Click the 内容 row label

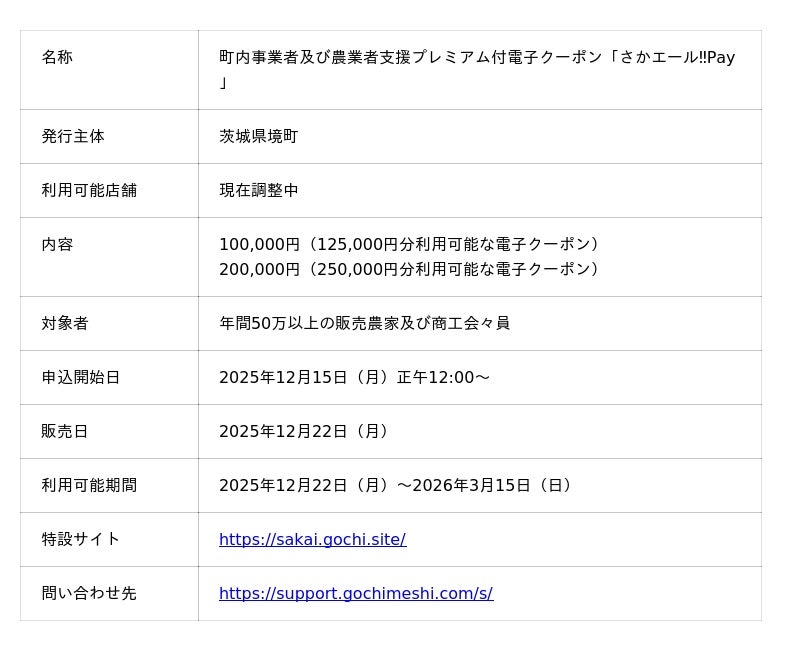[57, 245]
